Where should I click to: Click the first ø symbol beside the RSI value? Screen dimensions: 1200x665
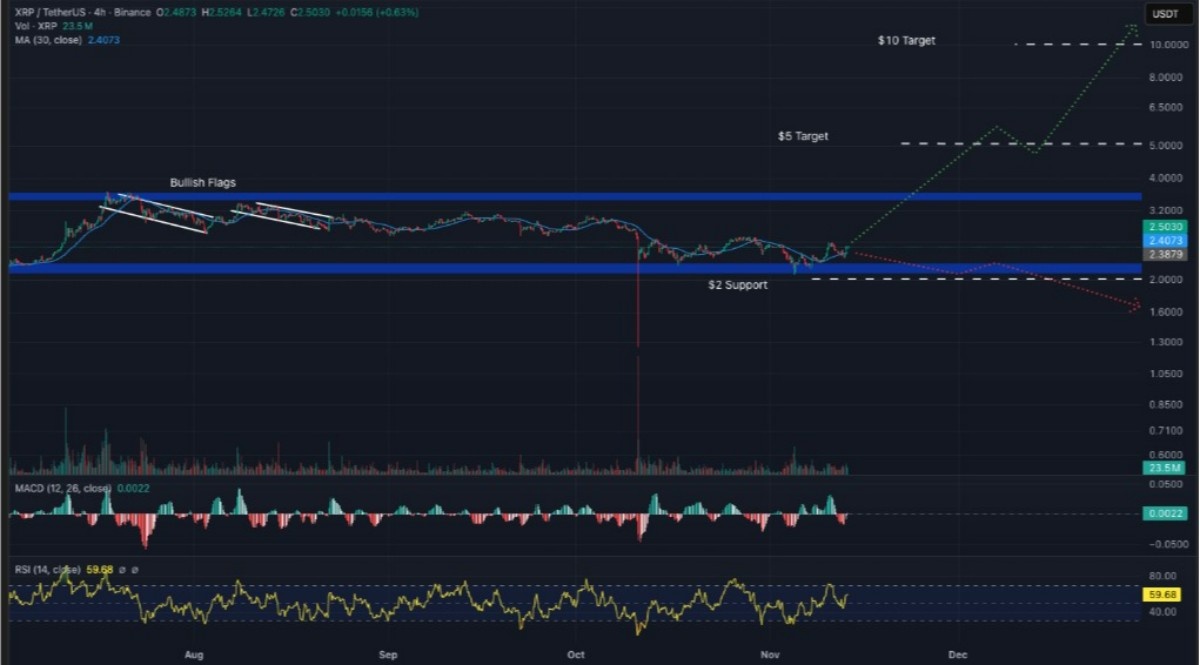coord(122,570)
